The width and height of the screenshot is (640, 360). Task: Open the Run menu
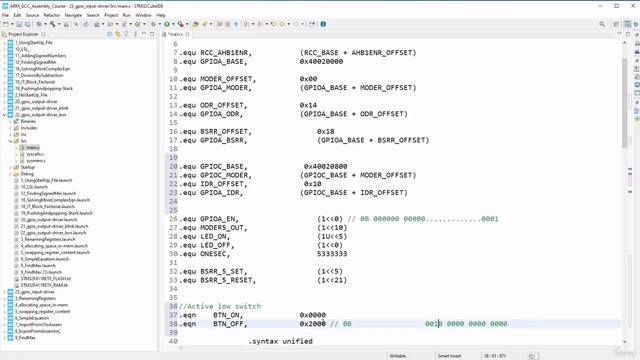[127, 15]
